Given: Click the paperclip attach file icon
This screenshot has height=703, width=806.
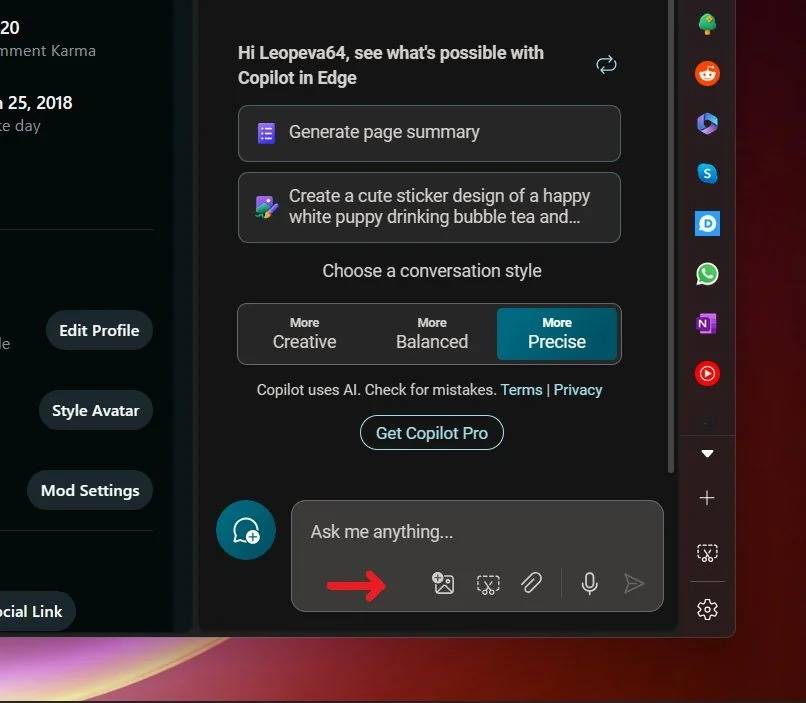Looking at the screenshot, I should [x=531, y=583].
